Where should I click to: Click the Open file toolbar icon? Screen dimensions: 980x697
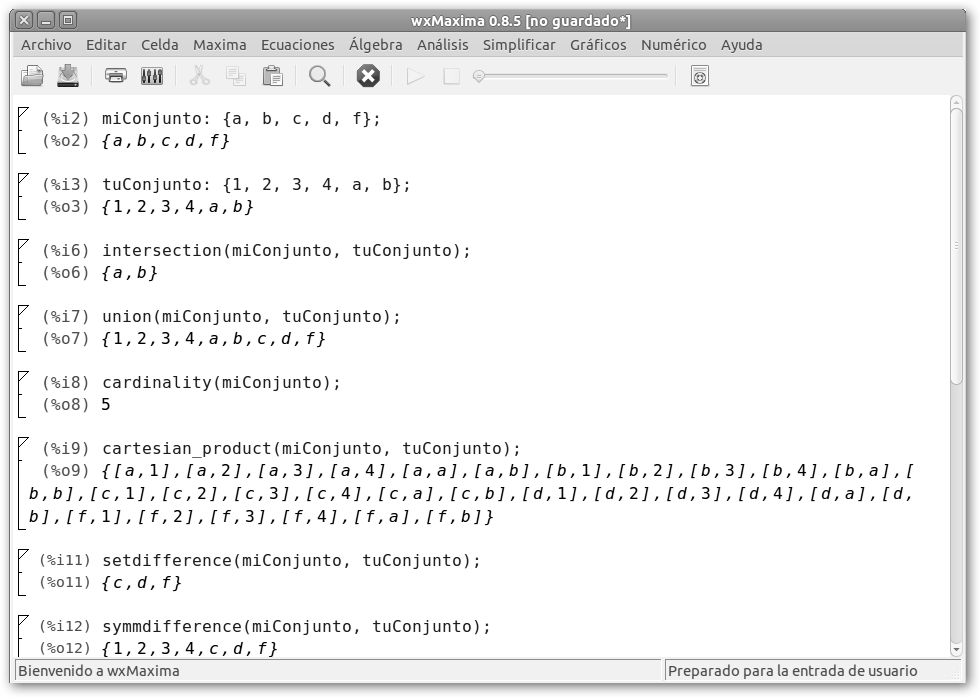33,76
